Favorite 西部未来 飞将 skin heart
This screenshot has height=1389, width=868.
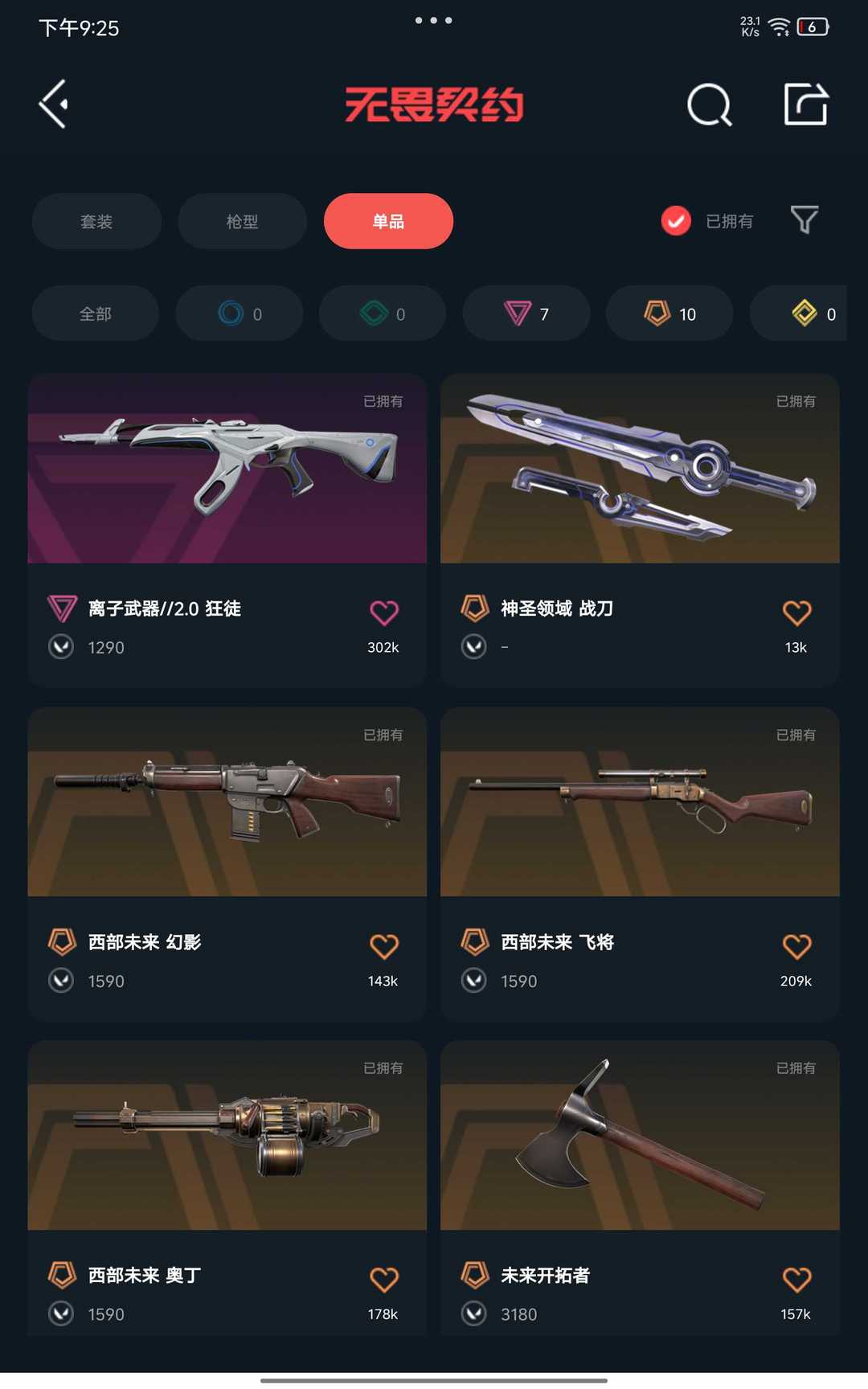(796, 946)
